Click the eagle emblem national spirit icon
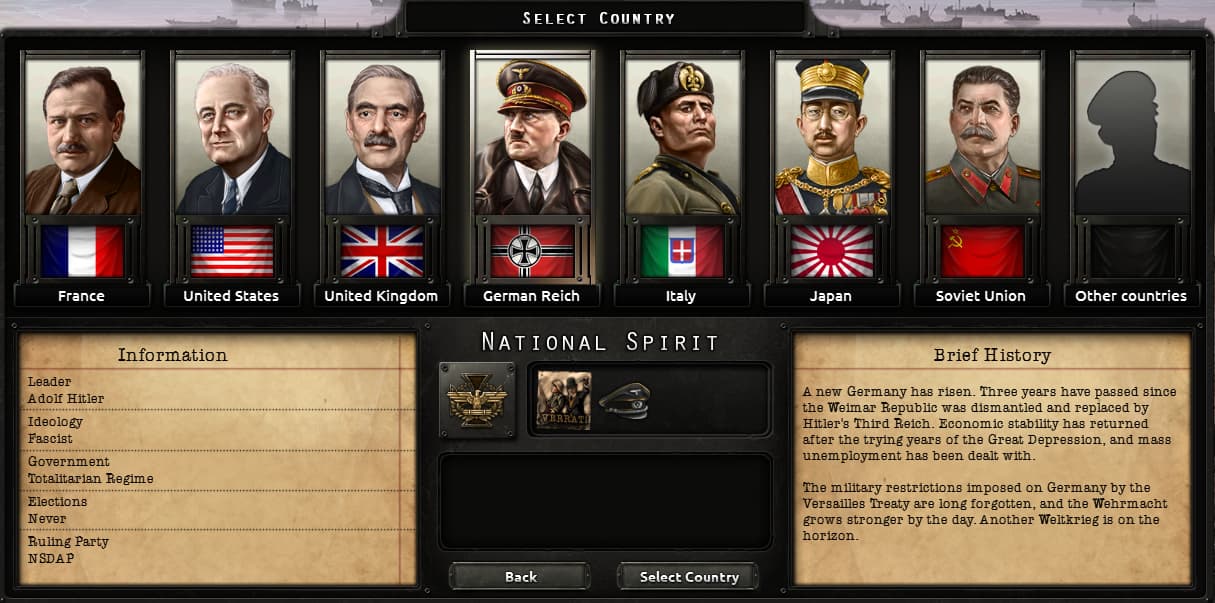This screenshot has width=1215, height=603. [x=477, y=400]
